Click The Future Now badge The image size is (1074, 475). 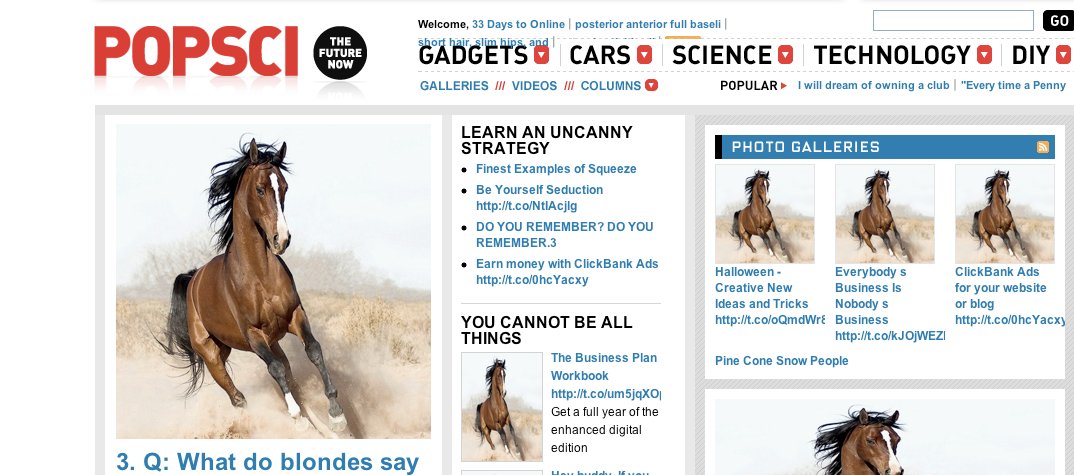(340, 53)
